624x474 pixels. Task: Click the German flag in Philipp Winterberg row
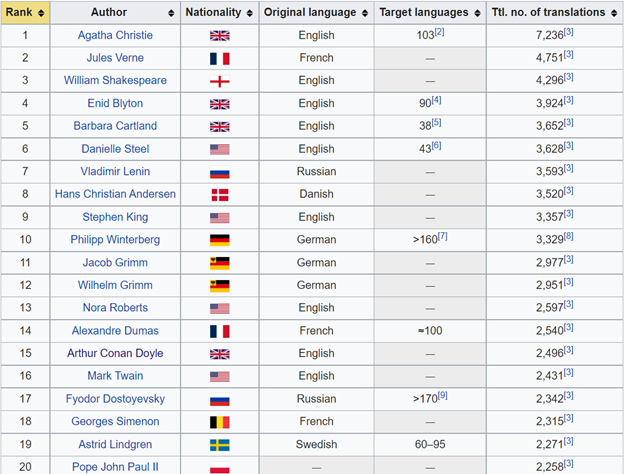(220, 240)
